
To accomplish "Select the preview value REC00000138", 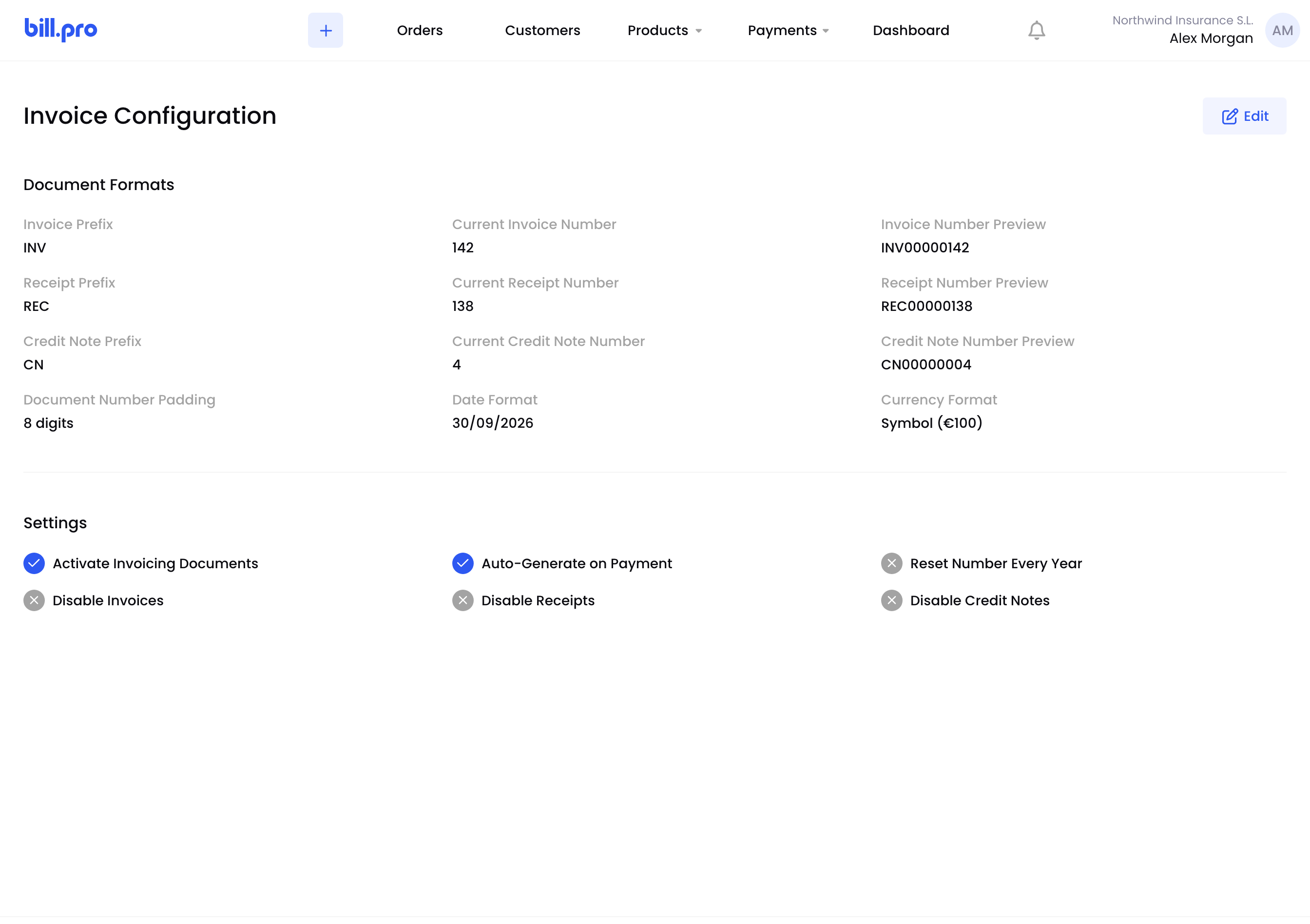I will pyautogui.click(x=926, y=306).
